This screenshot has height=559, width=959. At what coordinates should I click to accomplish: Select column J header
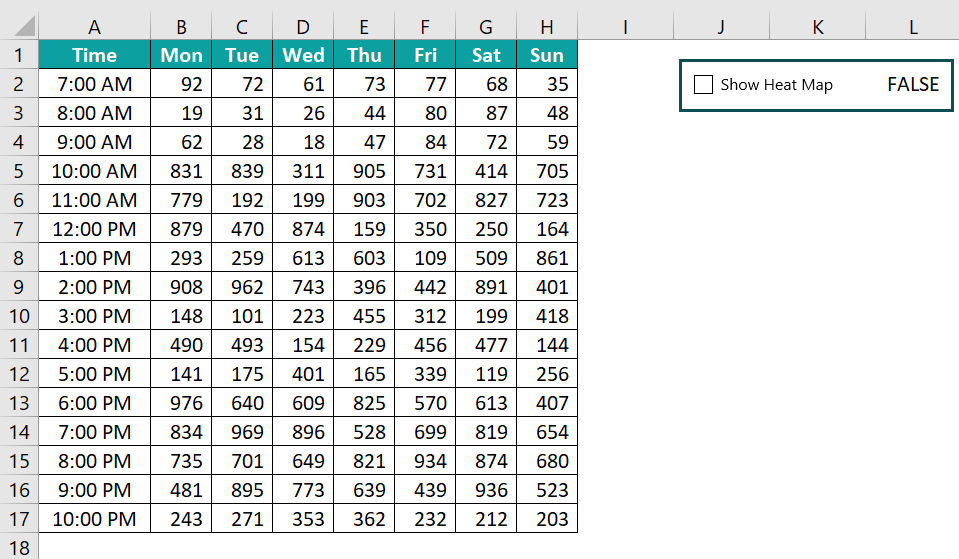721,27
